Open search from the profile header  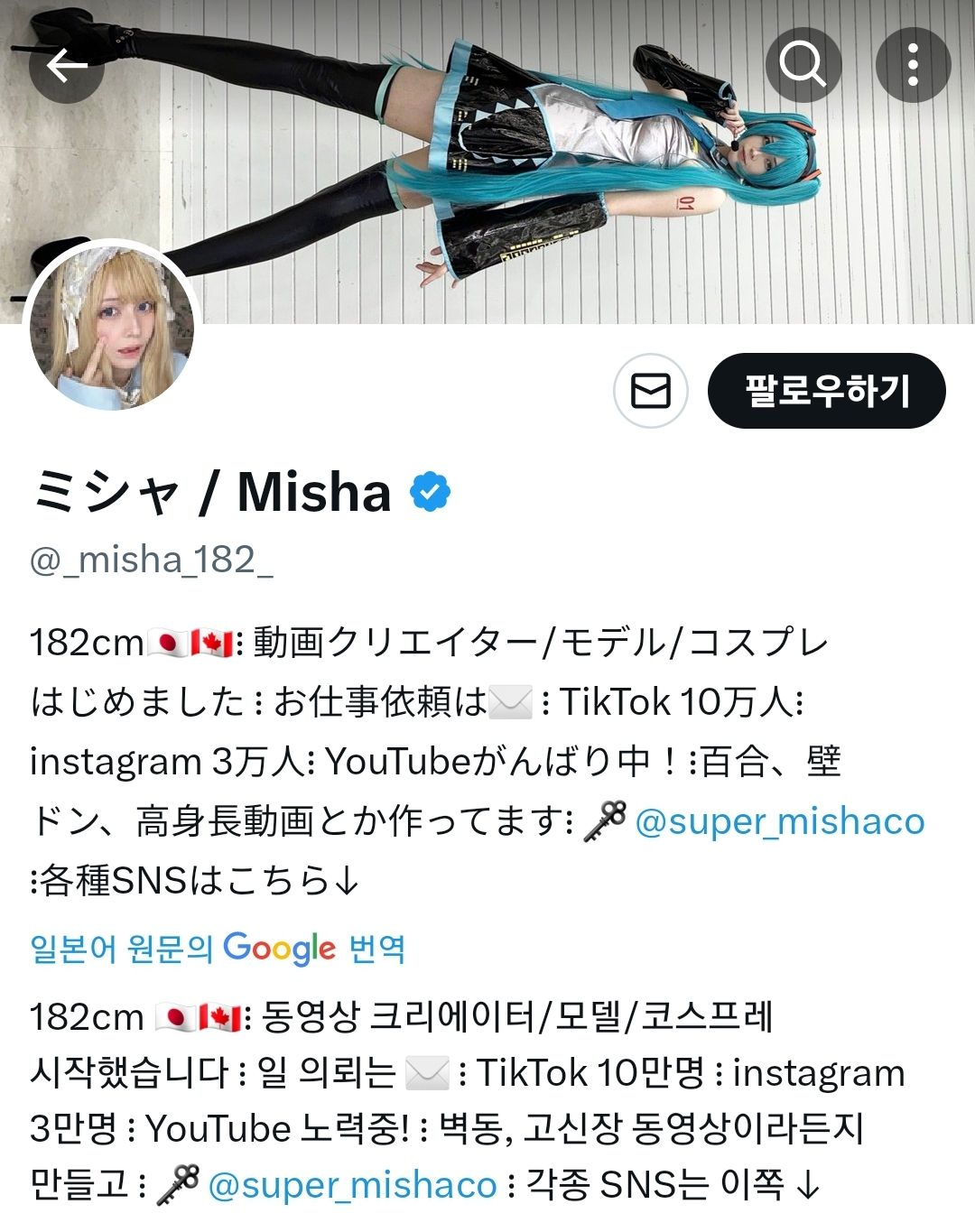[803, 65]
